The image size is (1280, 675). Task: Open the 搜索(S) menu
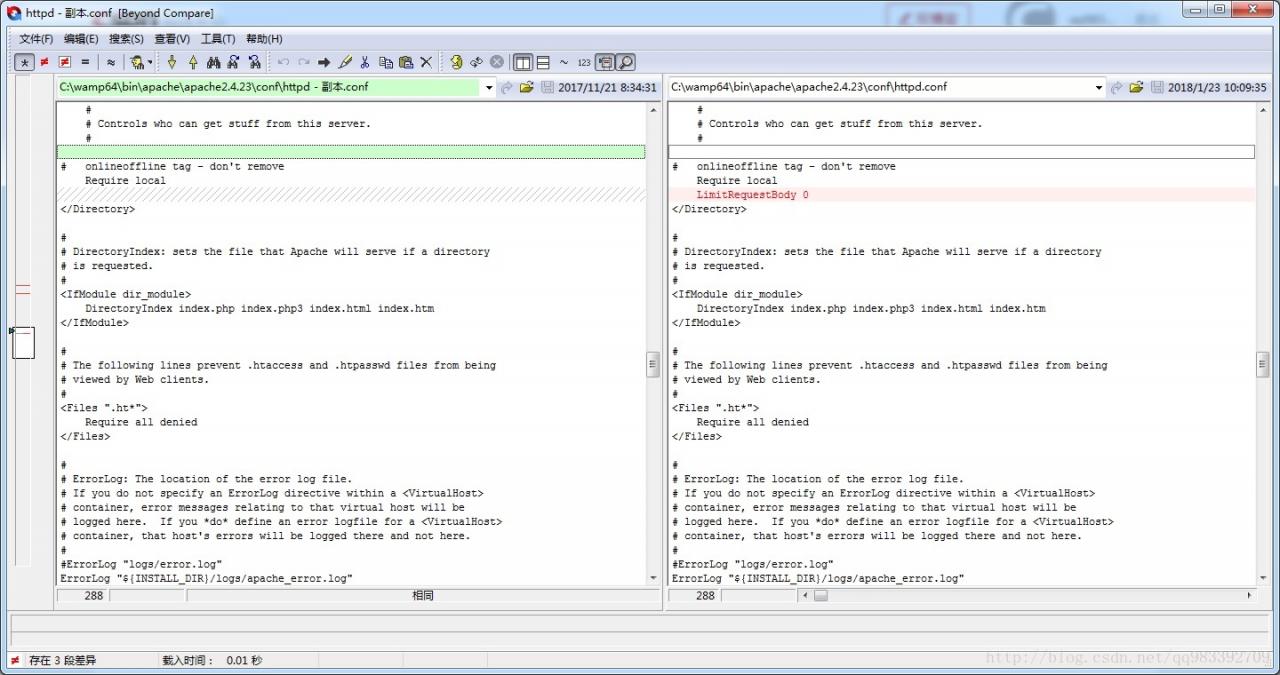(x=126, y=39)
